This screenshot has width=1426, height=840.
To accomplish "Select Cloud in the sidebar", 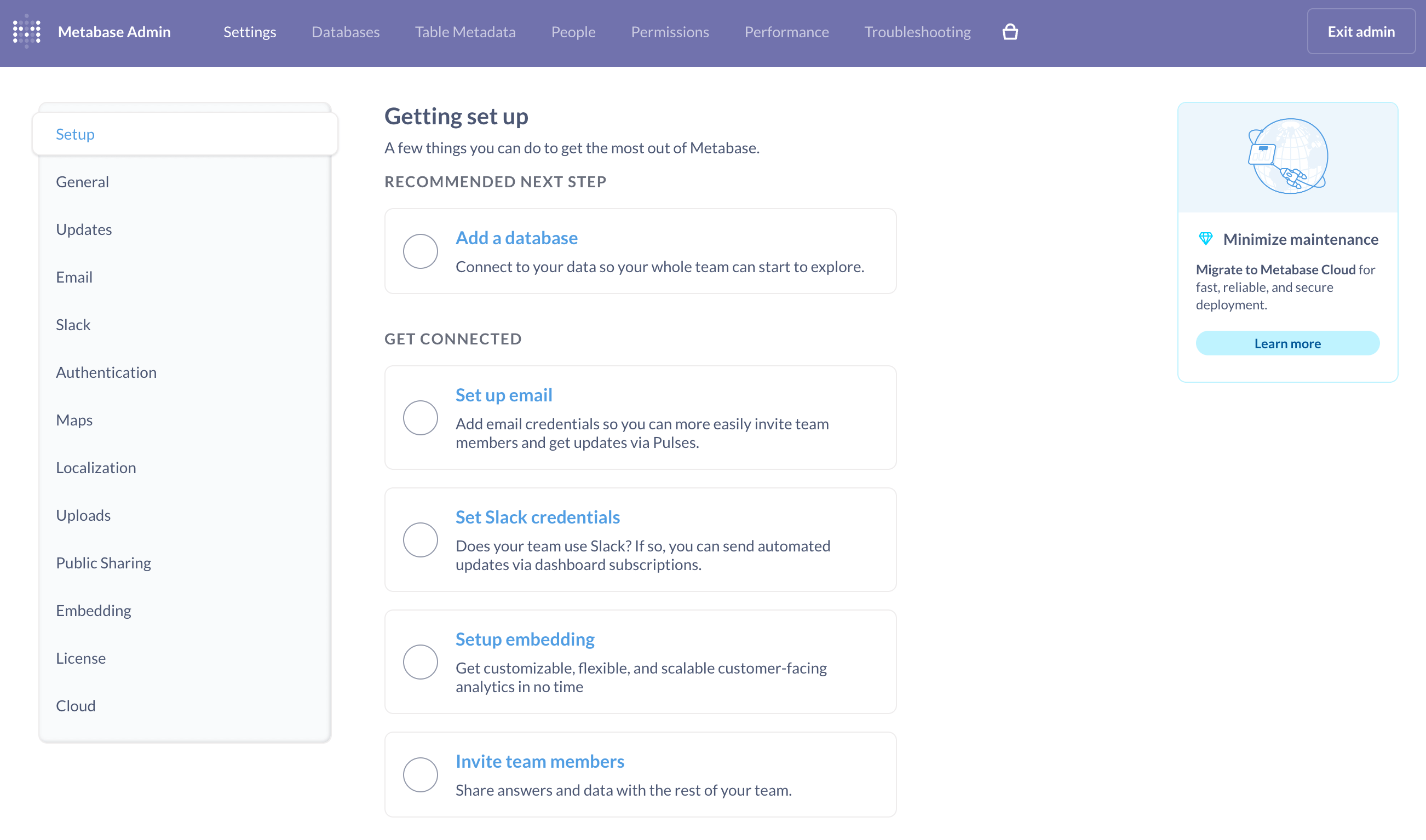I will [x=185, y=706].
